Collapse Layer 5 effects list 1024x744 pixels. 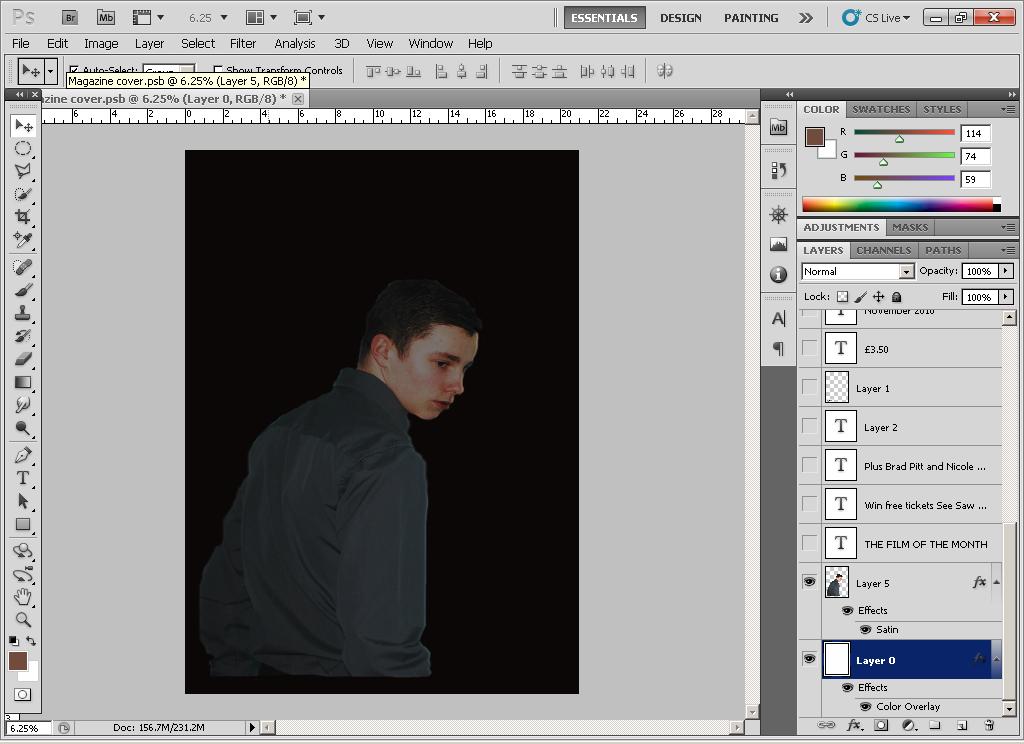(x=997, y=581)
